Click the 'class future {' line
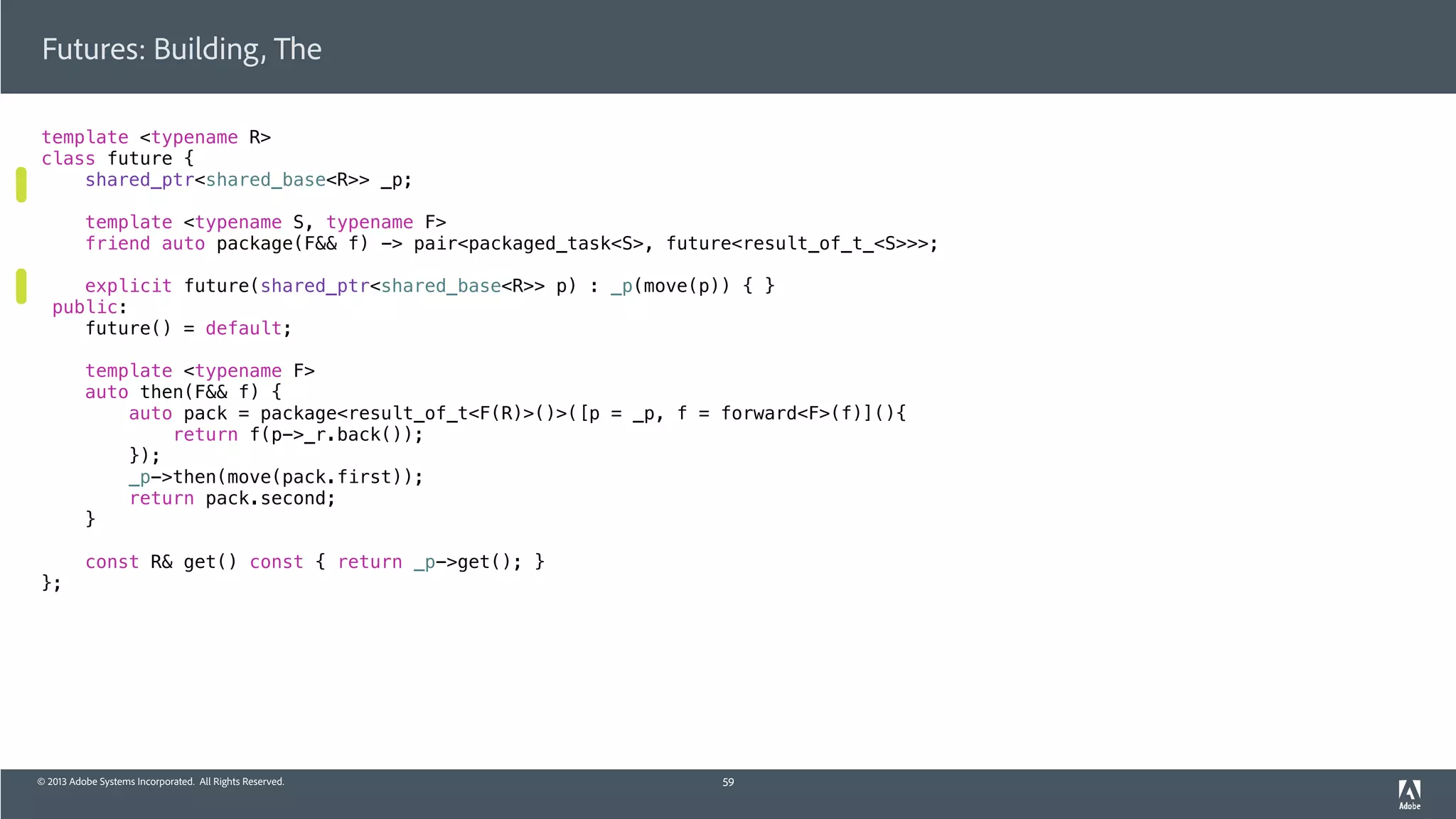Screen dimensions: 1456x819 point(117,159)
